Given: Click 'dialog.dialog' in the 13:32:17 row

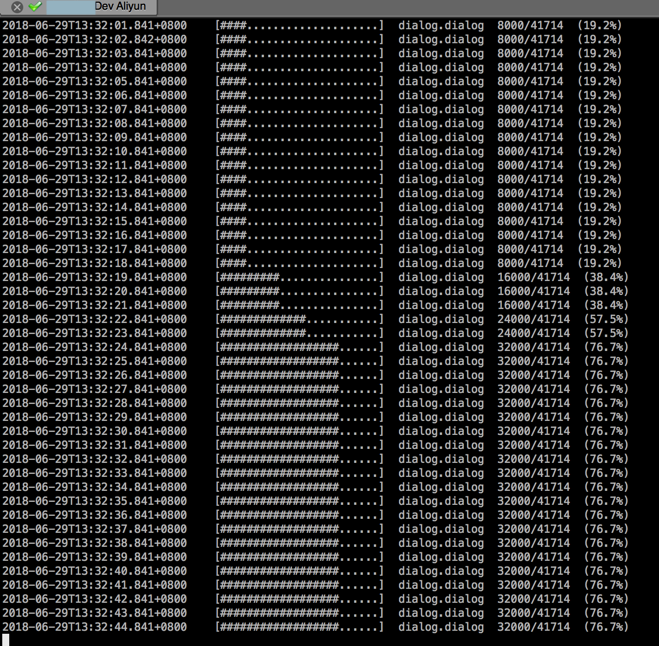Looking at the screenshot, I should coord(441,249).
